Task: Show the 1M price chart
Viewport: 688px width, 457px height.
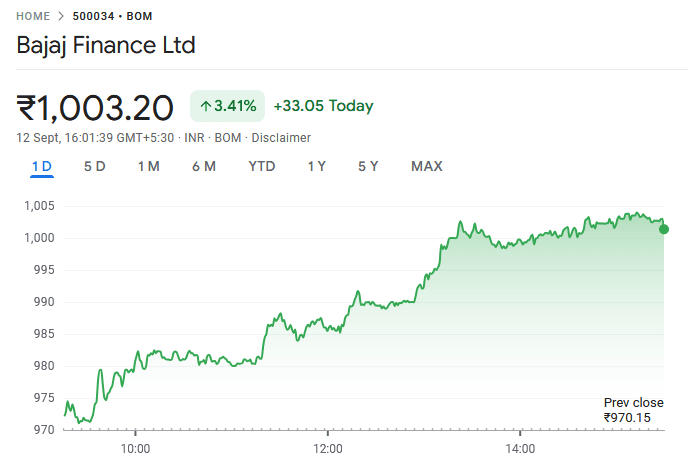Action: coord(148,166)
